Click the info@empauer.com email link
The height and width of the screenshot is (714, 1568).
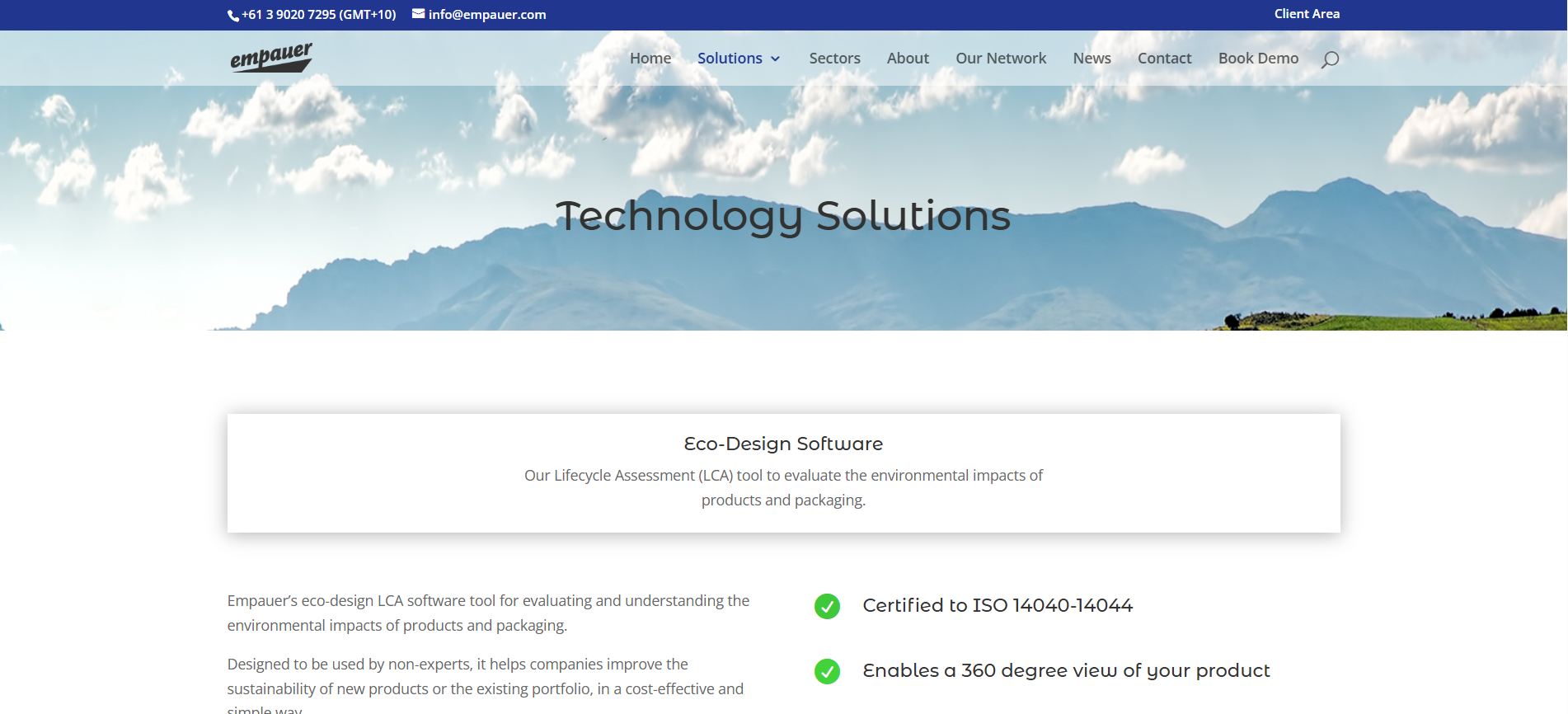click(x=487, y=15)
